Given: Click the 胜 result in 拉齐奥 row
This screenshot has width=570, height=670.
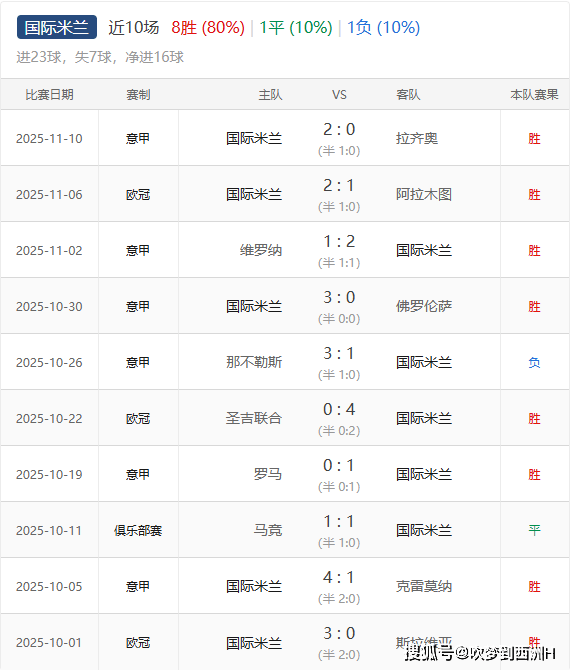Looking at the screenshot, I should (x=534, y=139).
